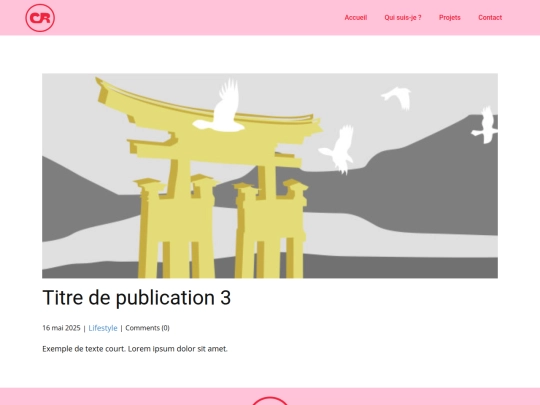This screenshot has width=540, height=405.
Task: Click the circular logo in the footer
Action: coord(270,401)
